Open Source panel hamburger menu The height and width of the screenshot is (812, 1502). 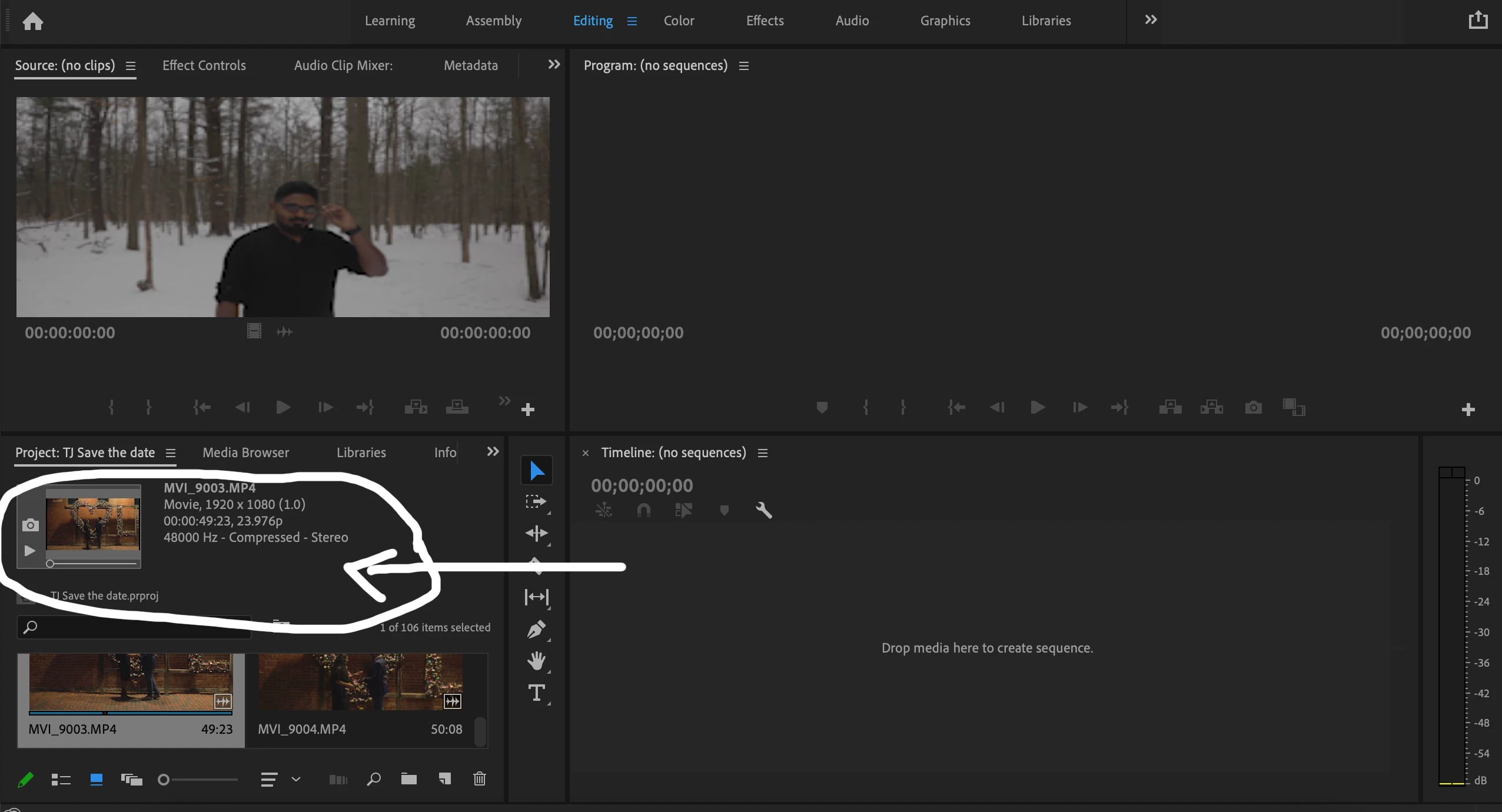[x=131, y=66]
